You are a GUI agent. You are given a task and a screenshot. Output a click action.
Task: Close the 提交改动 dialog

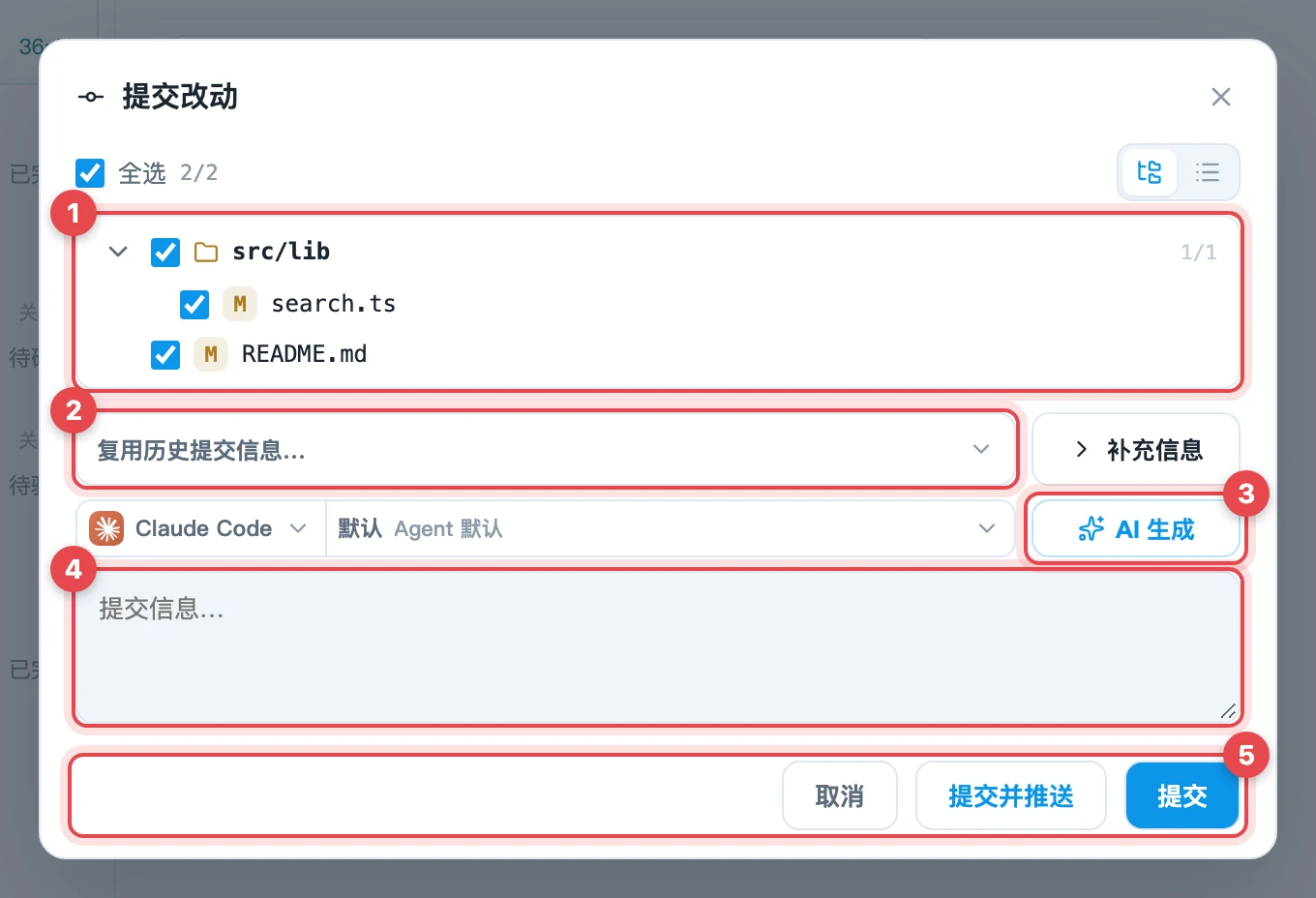pos(1221,97)
